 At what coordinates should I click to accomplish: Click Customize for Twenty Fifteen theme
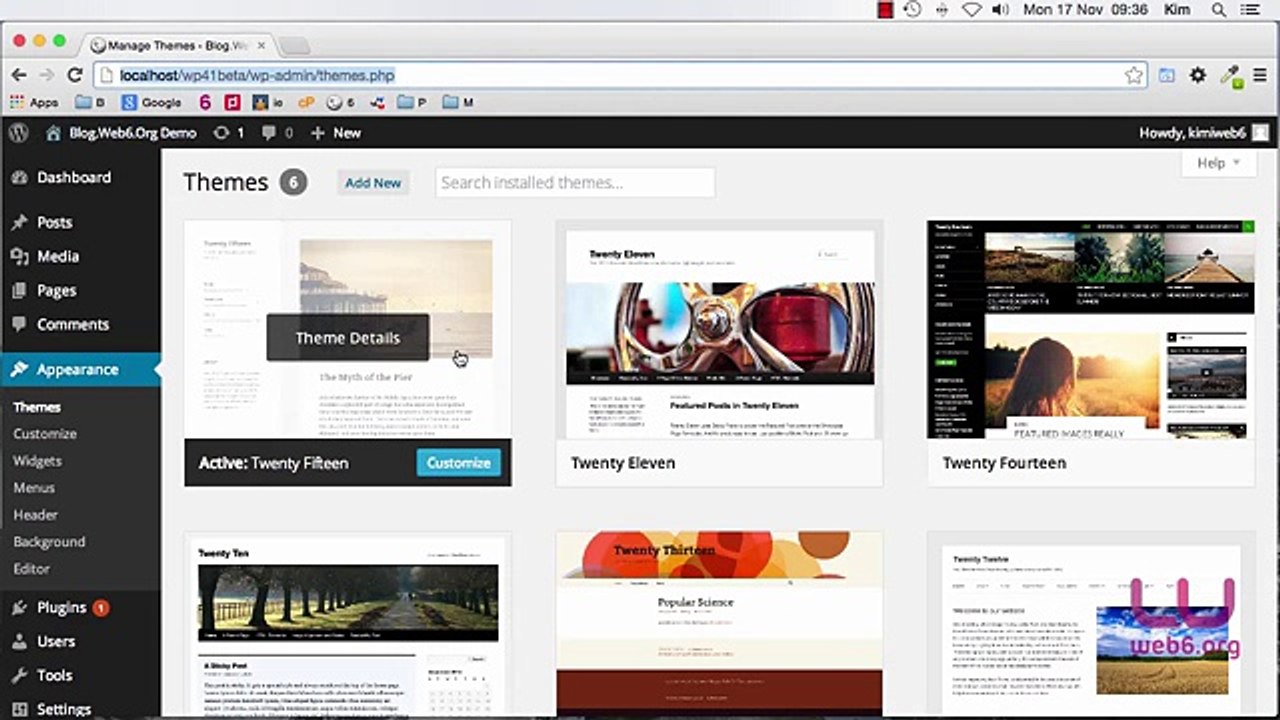459,463
